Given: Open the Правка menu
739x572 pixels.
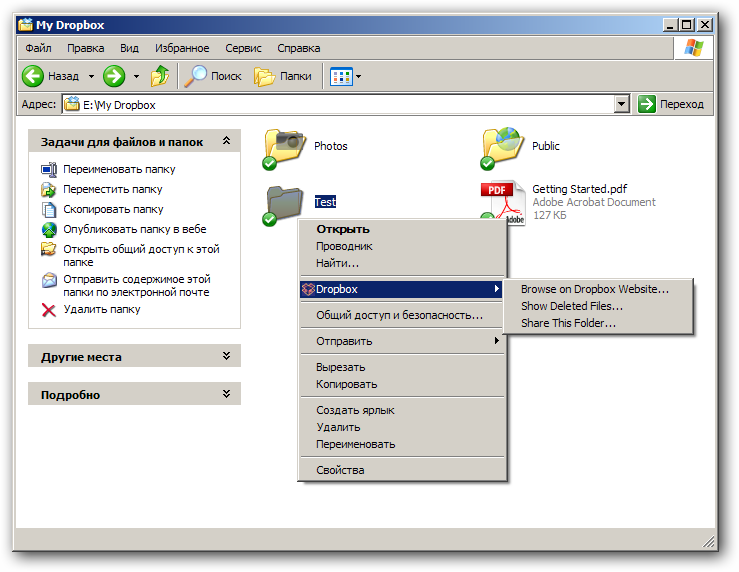Looking at the screenshot, I should coord(85,48).
